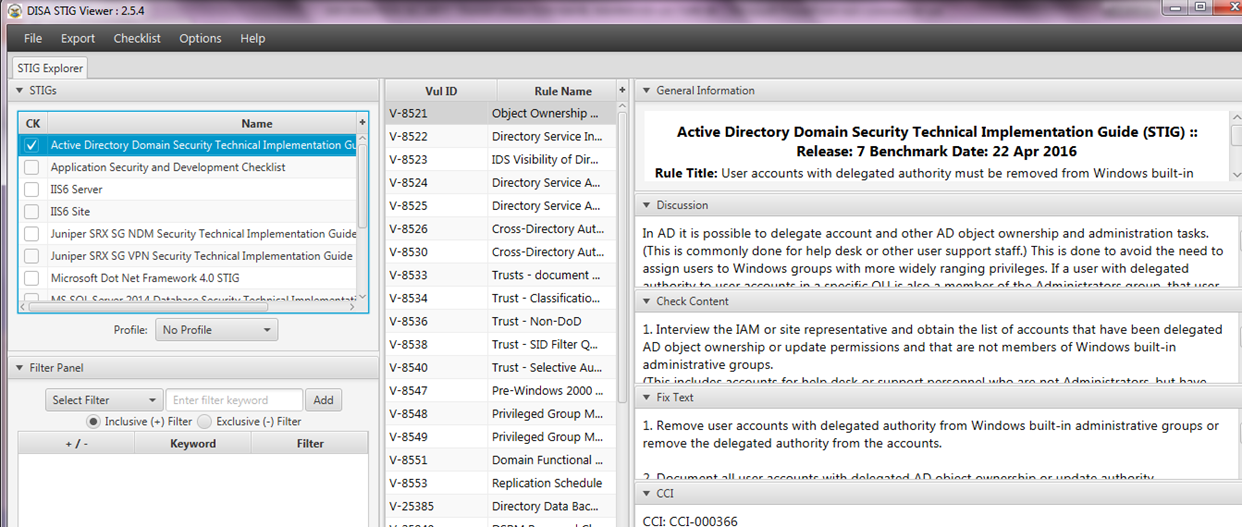Select row V-8536 Trust - Non-DoD

pyautogui.click(x=501, y=321)
